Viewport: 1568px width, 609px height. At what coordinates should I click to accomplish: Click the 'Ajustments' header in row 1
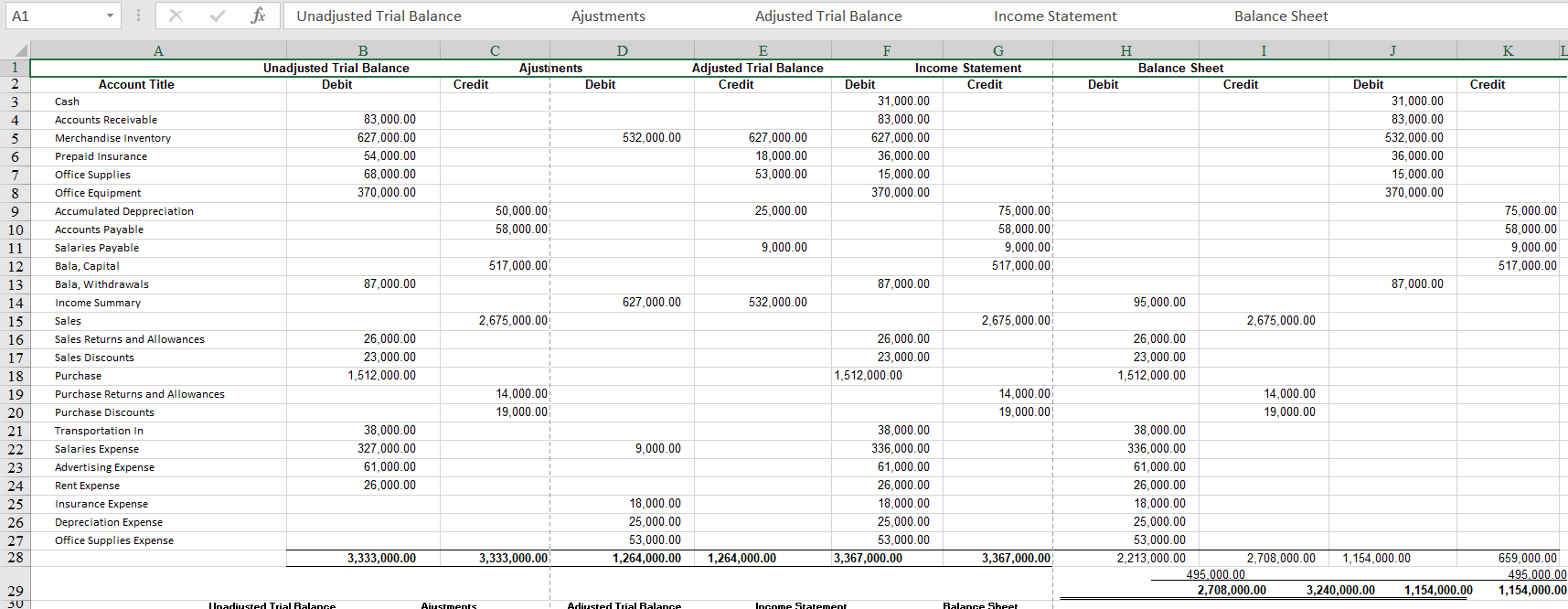(550, 68)
